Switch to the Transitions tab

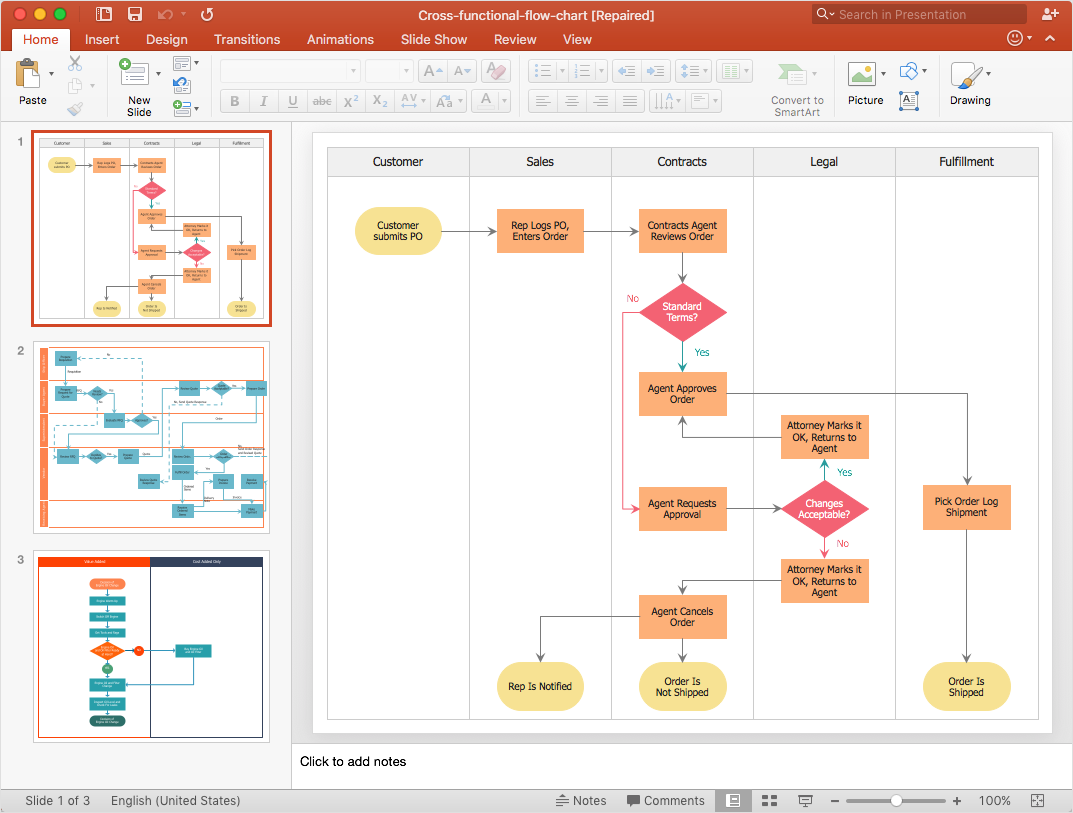pyautogui.click(x=246, y=39)
